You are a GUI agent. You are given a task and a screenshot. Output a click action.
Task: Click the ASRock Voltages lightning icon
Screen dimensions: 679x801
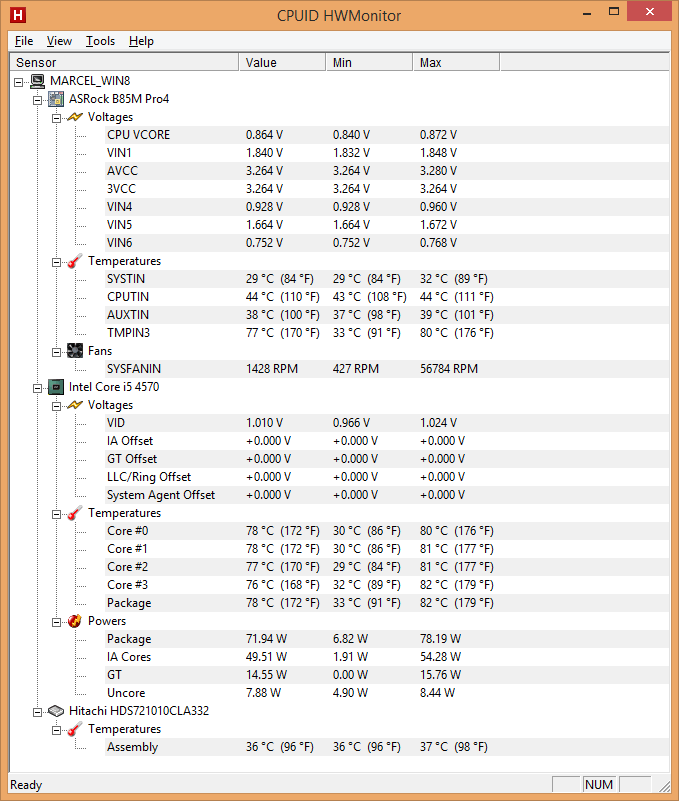pyautogui.click(x=75, y=117)
